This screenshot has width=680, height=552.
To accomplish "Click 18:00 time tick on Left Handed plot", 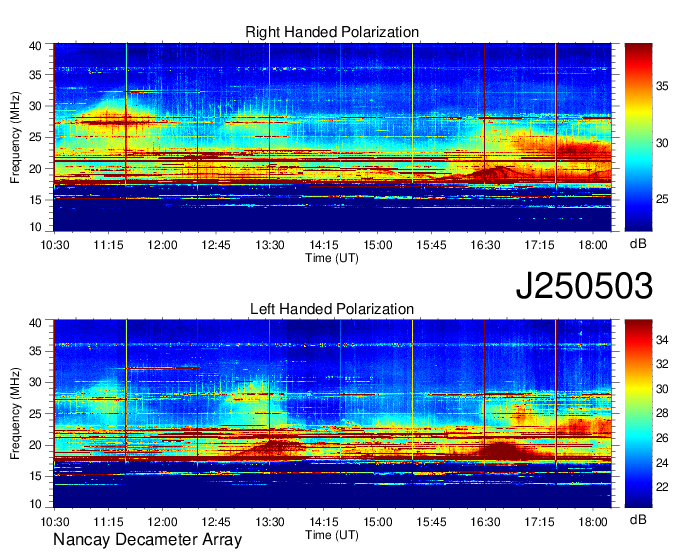I will [593, 522].
